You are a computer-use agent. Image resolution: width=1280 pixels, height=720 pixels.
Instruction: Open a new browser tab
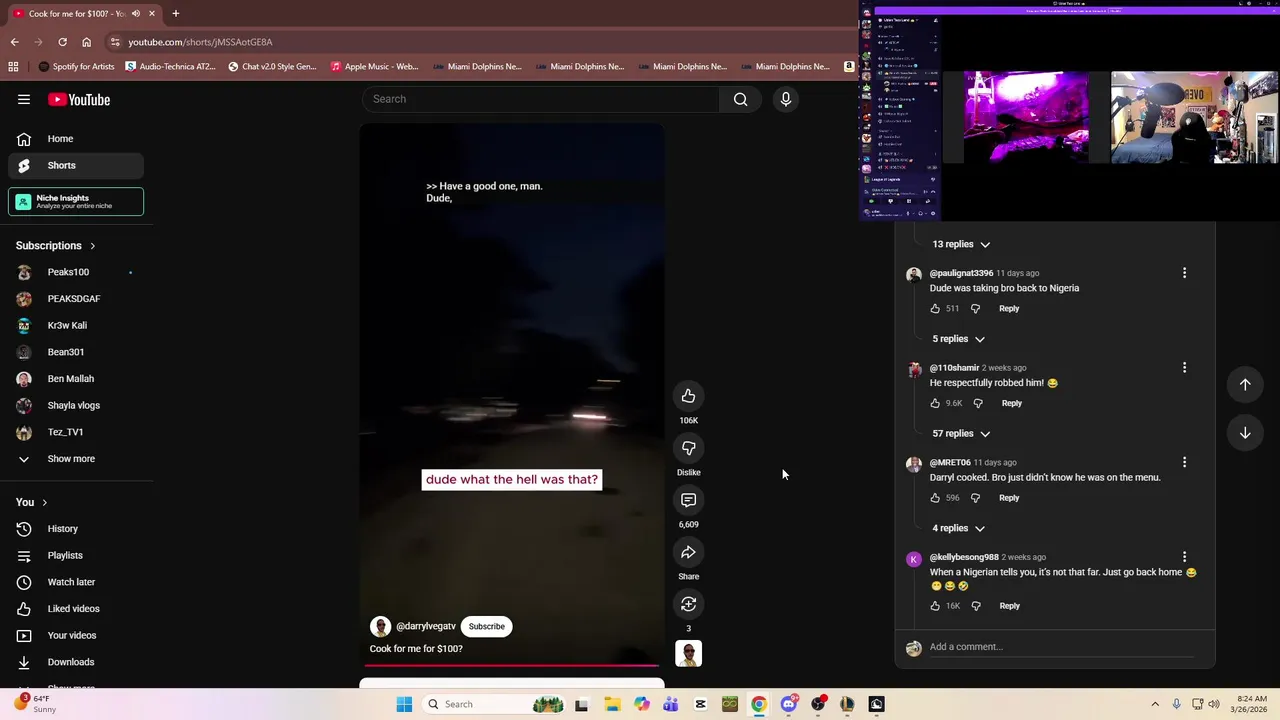[175, 13]
